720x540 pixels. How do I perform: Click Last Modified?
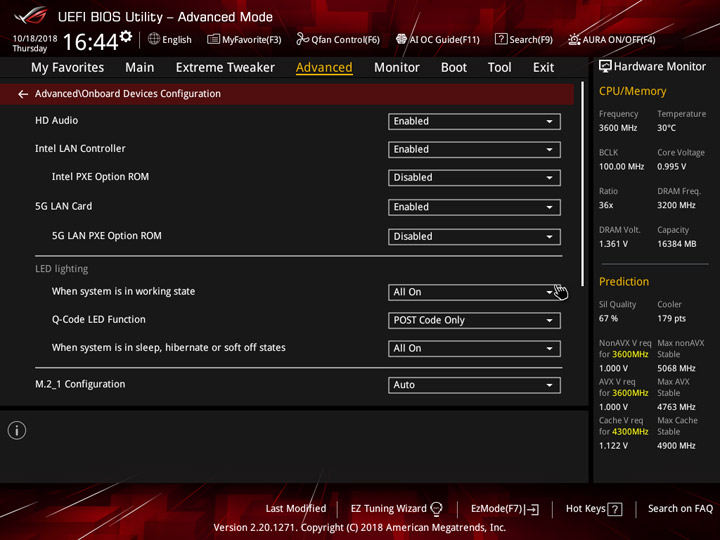pyautogui.click(x=296, y=509)
